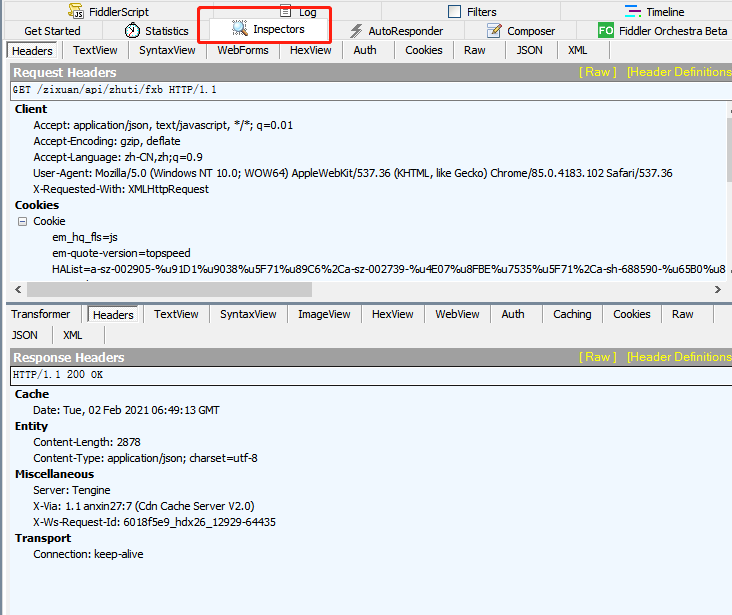Select the WebForms request tab
Viewport: 732px width, 615px height.
coord(243,50)
